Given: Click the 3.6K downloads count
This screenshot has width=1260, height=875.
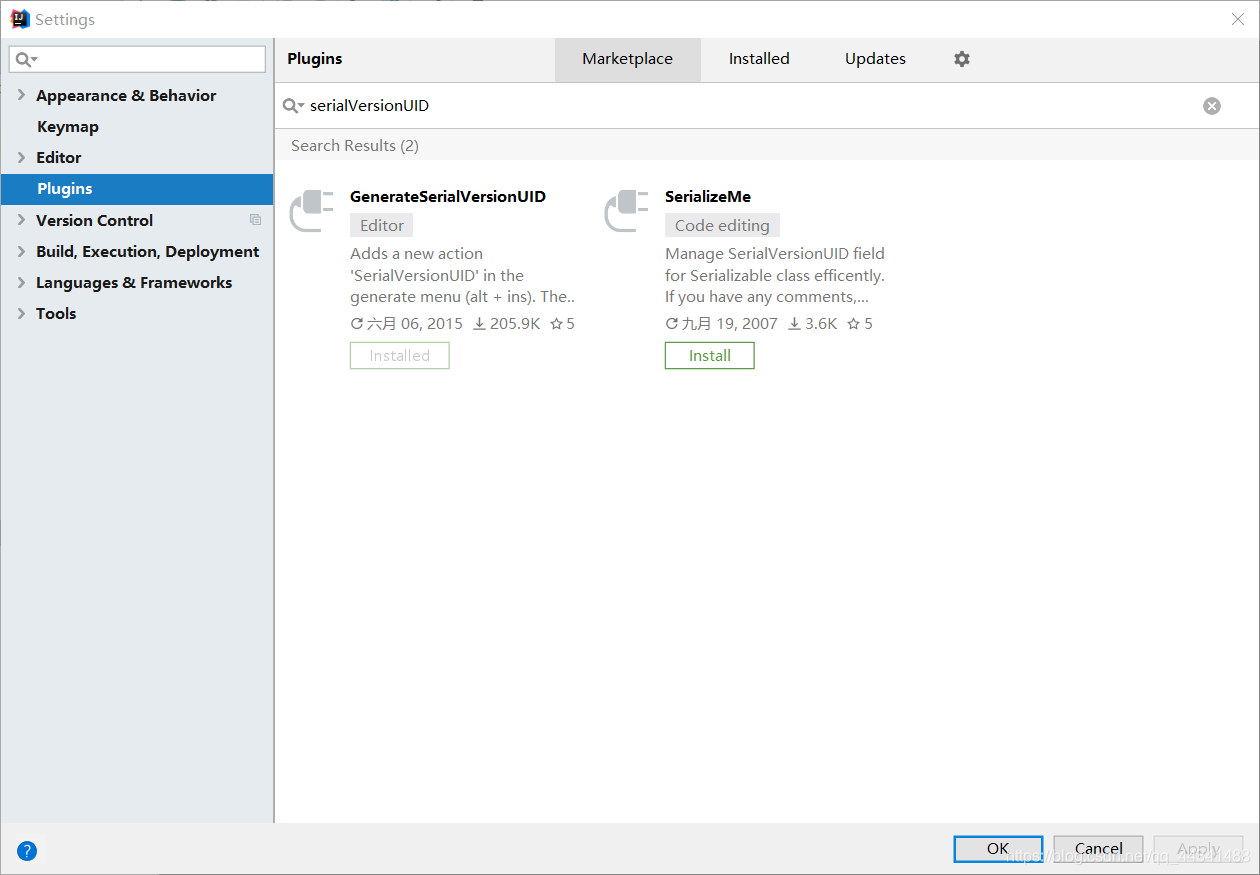Looking at the screenshot, I should click(812, 324).
